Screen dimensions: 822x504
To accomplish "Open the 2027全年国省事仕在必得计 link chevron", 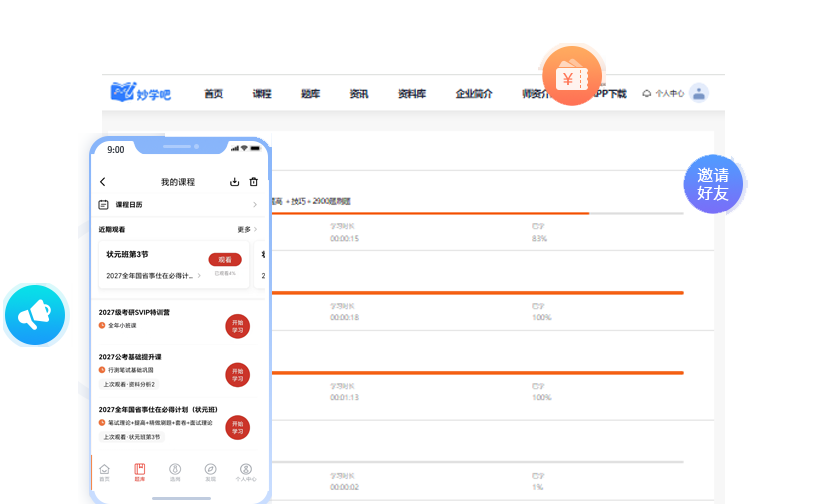I will (199, 275).
